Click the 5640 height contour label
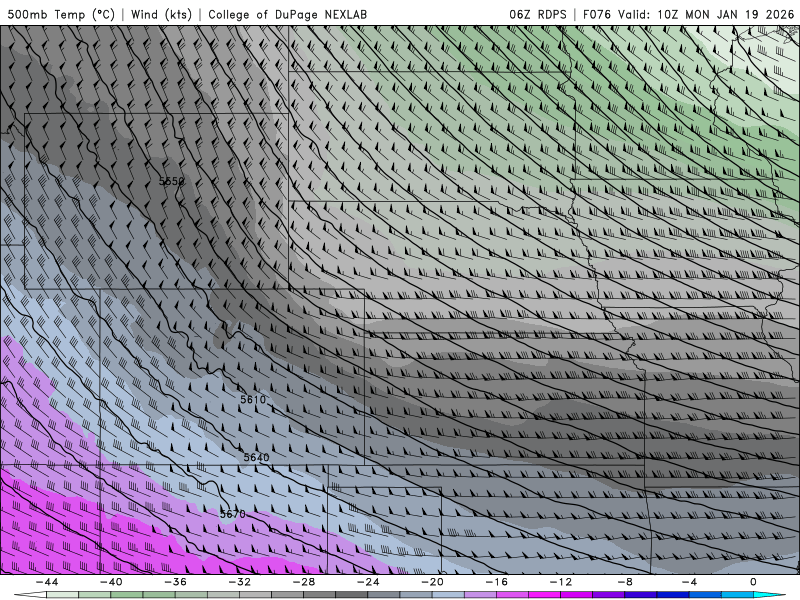The height and width of the screenshot is (600, 800). pyautogui.click(x=256, y=457)
